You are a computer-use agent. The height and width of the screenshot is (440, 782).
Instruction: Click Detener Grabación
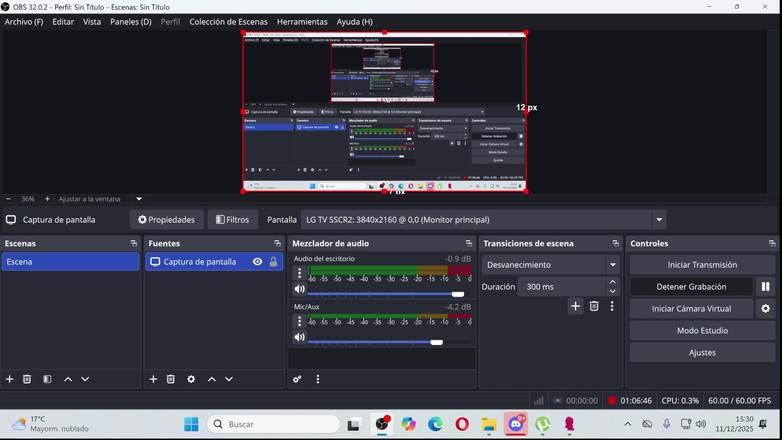691,287
